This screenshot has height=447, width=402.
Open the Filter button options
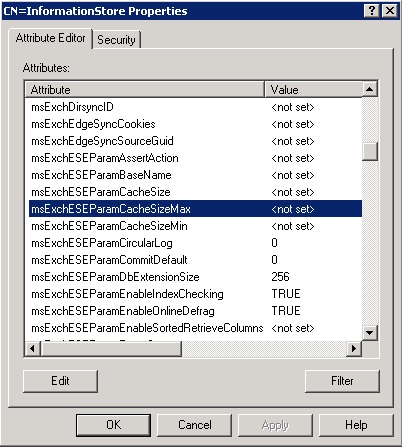(342, 381)
